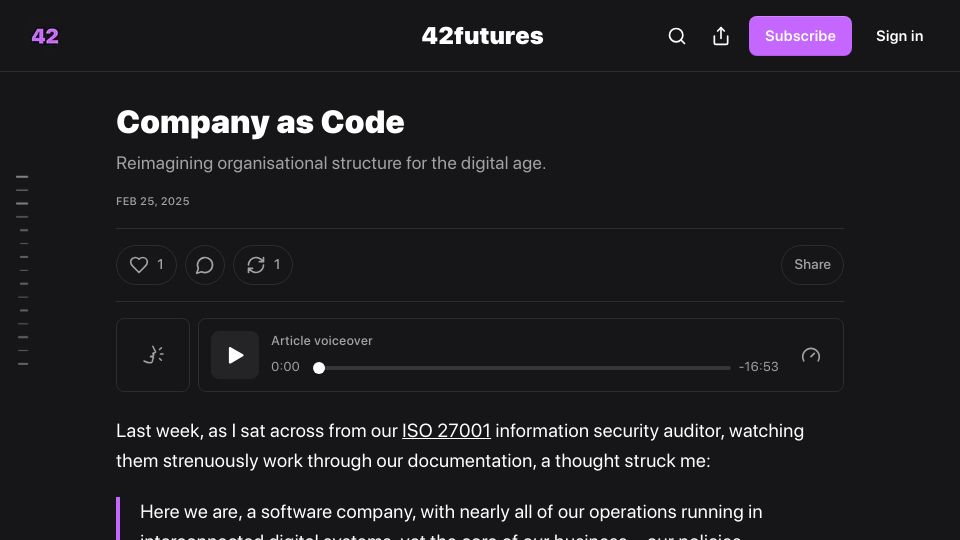Click the -16:53 remaining time label
960x540 pixels.
click(759, 367)
